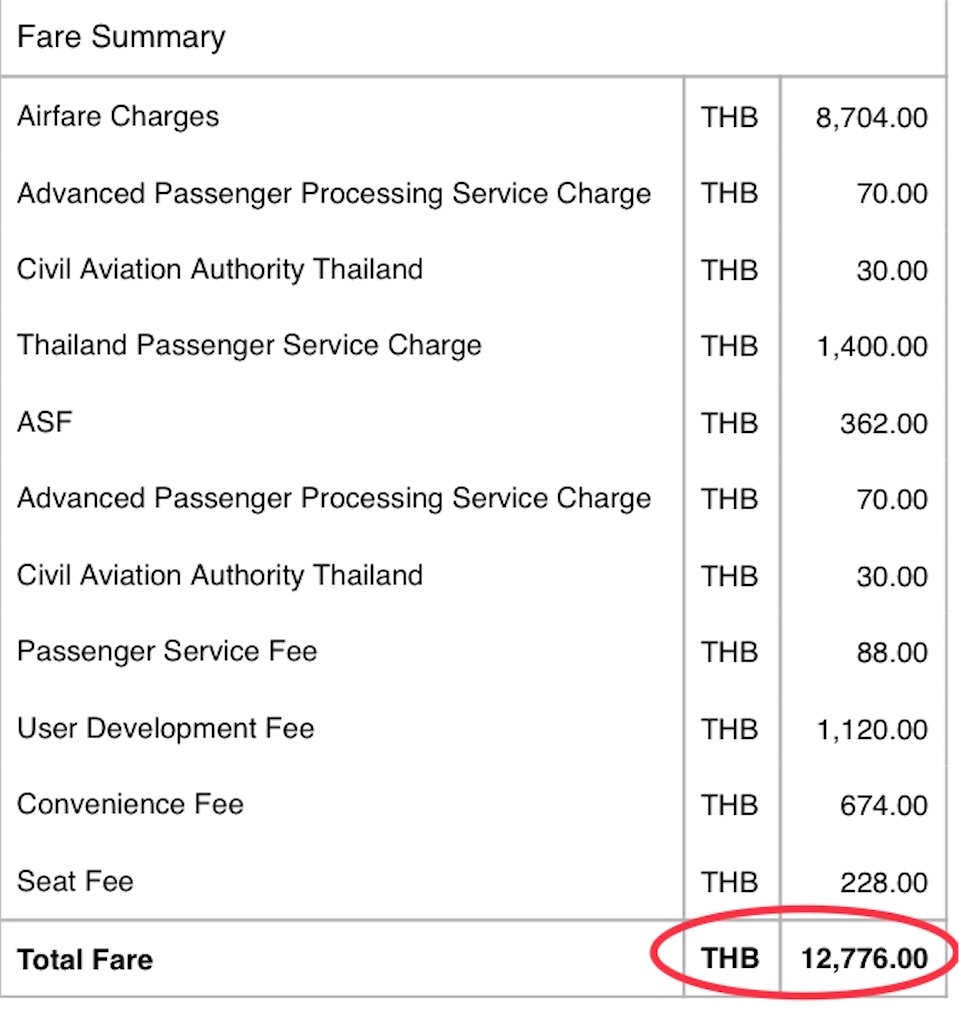959x1024 pixels.
Task: Select the Thailand Passenger Service Charge row label
Action: click(249, 346)
